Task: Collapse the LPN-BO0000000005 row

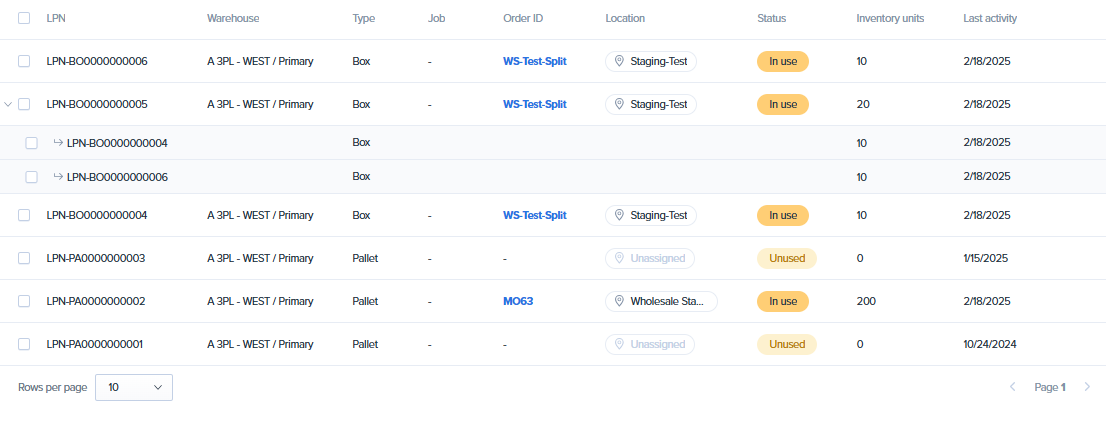Action: tap(8, 104)
